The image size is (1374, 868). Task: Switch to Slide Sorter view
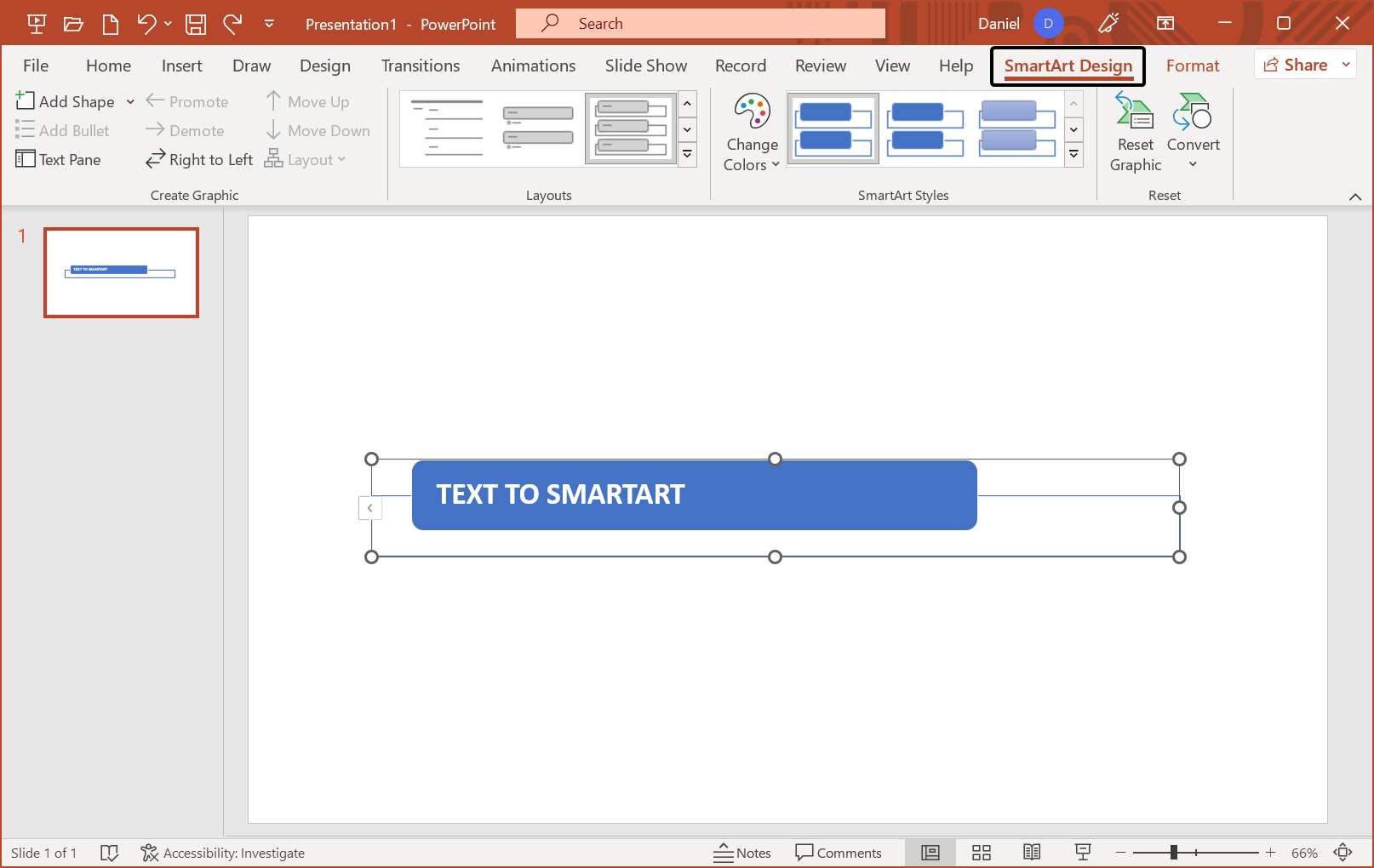point(981,852)
